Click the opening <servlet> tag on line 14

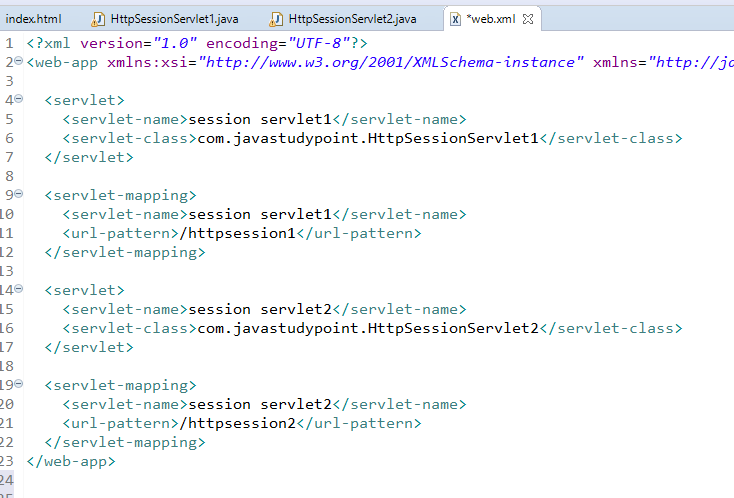coord(85,290)
